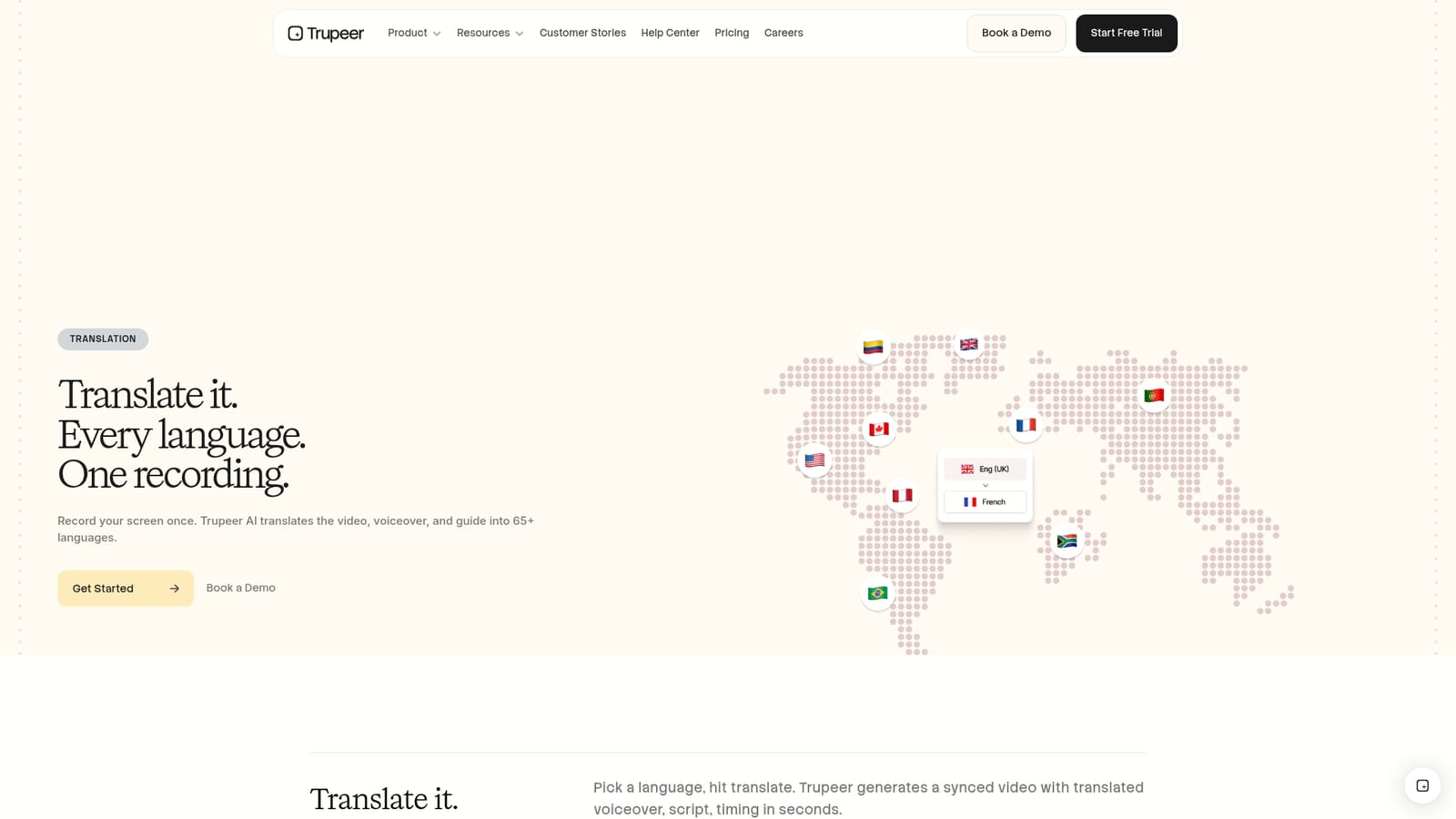The image size is (1456, 819).
Task: Open the Pricing page
Action: click(x=732, y=33)
